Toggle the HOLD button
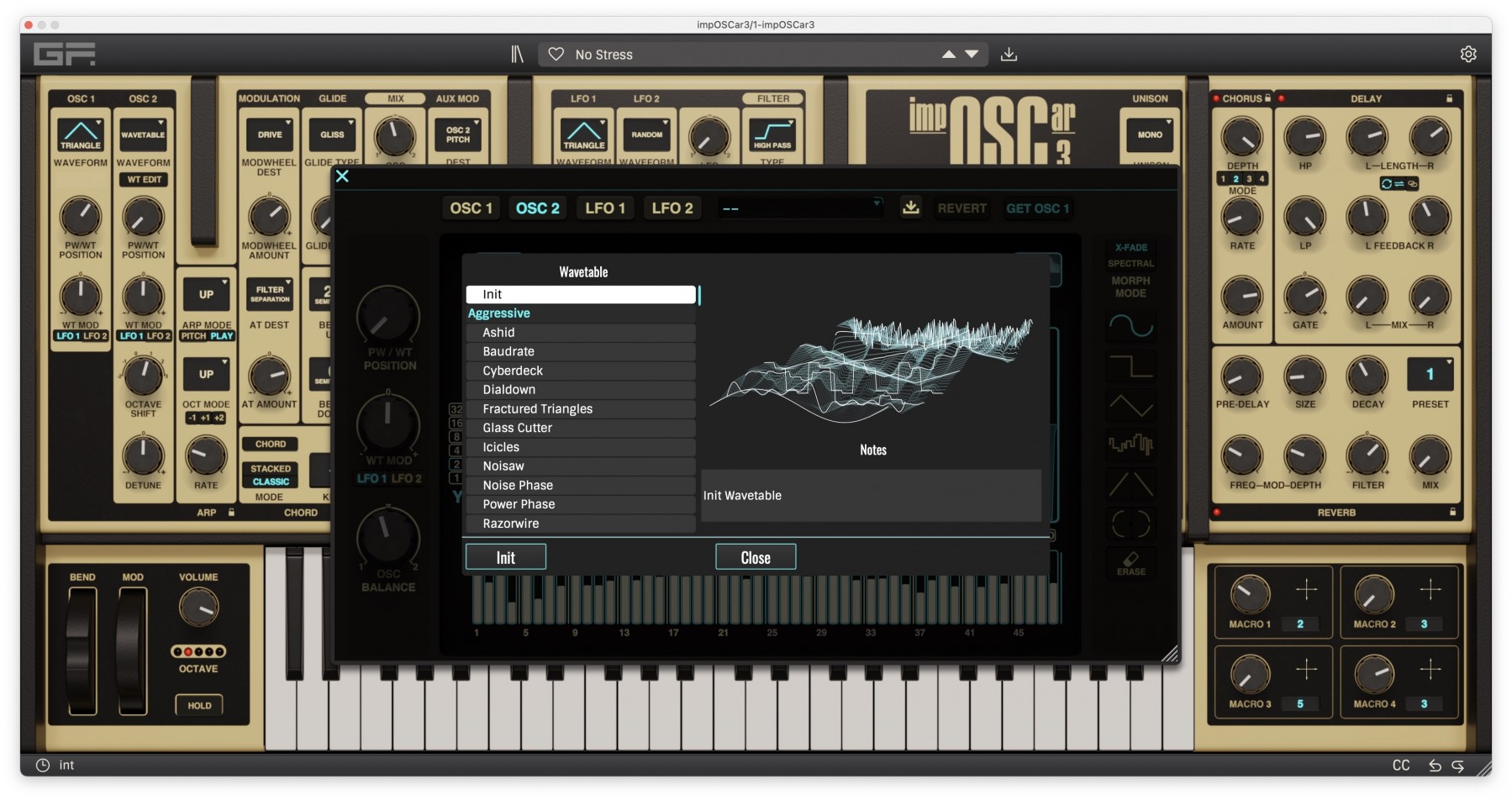 199,705
